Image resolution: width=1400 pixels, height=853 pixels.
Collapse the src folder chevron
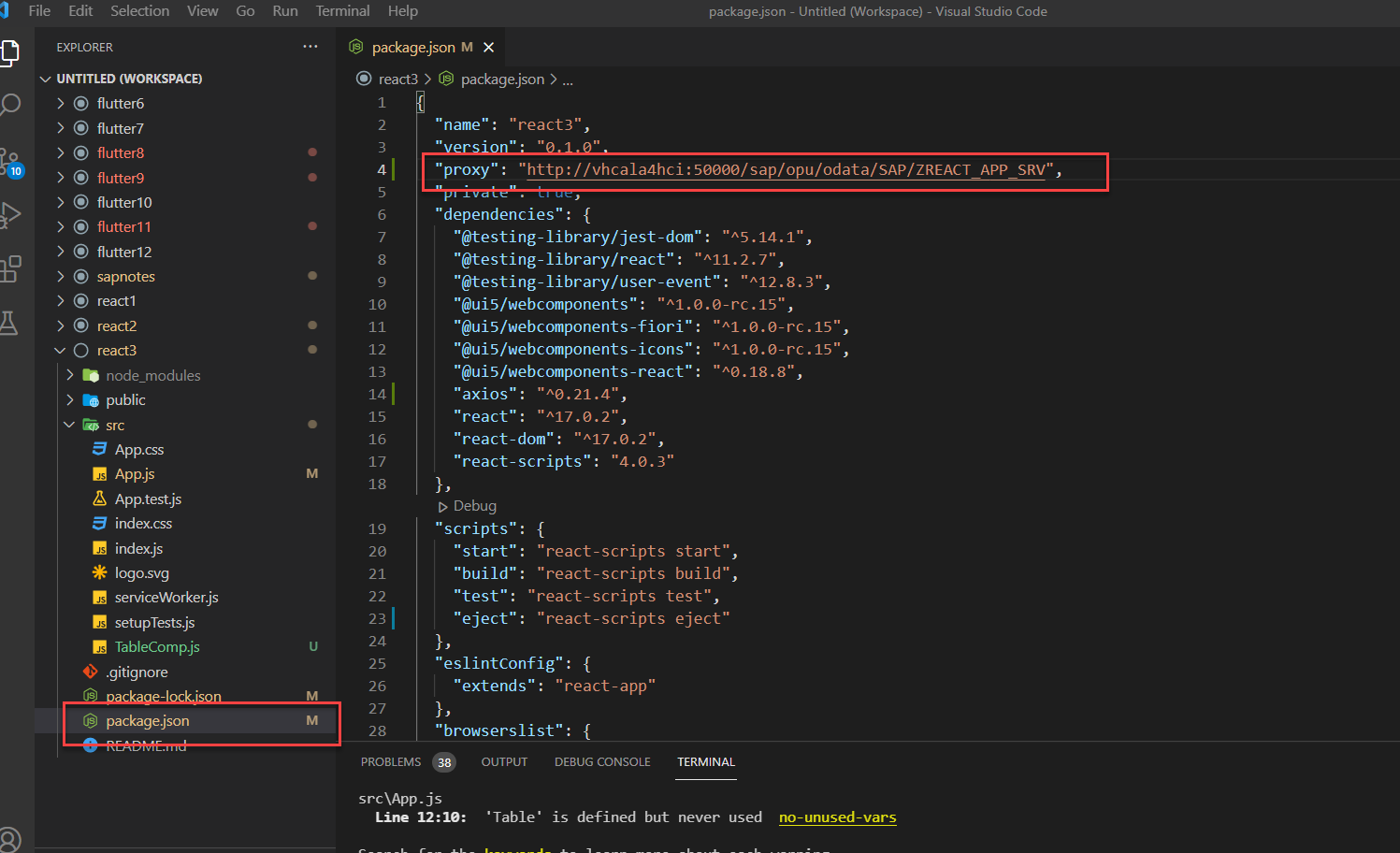[70, 425]
